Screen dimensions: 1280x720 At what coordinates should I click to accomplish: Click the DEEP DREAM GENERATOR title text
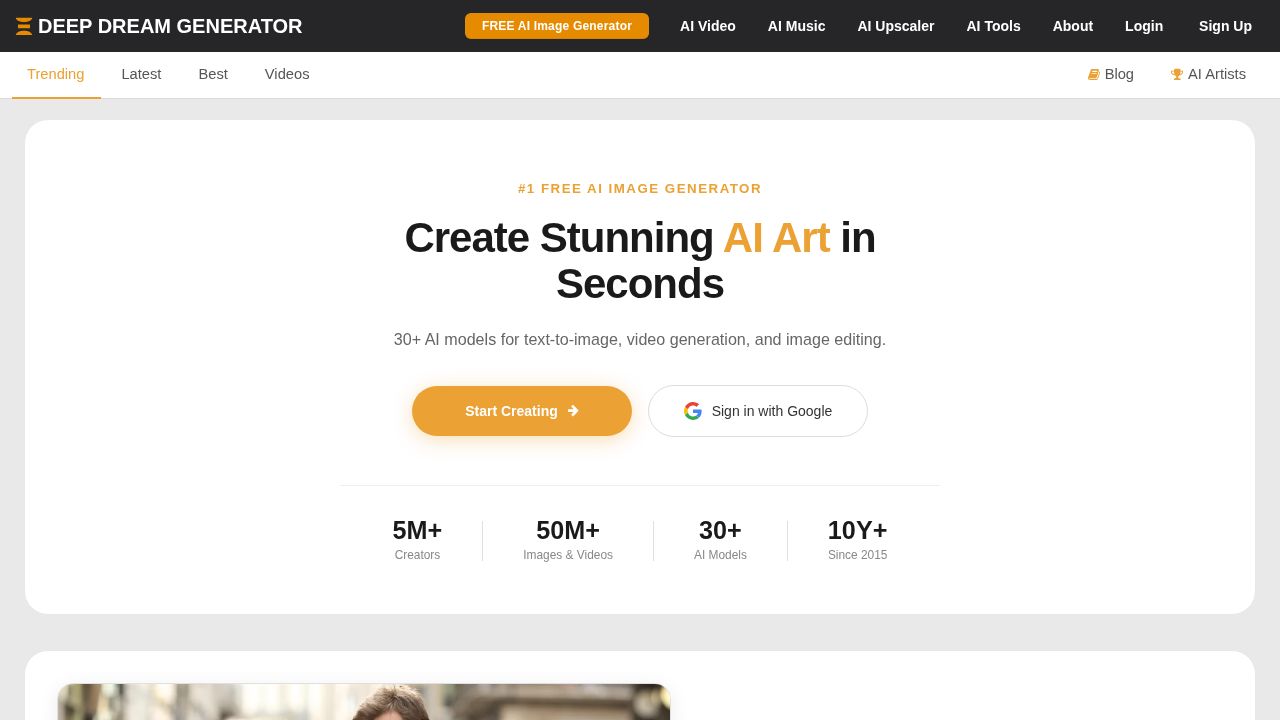[170, 26]
